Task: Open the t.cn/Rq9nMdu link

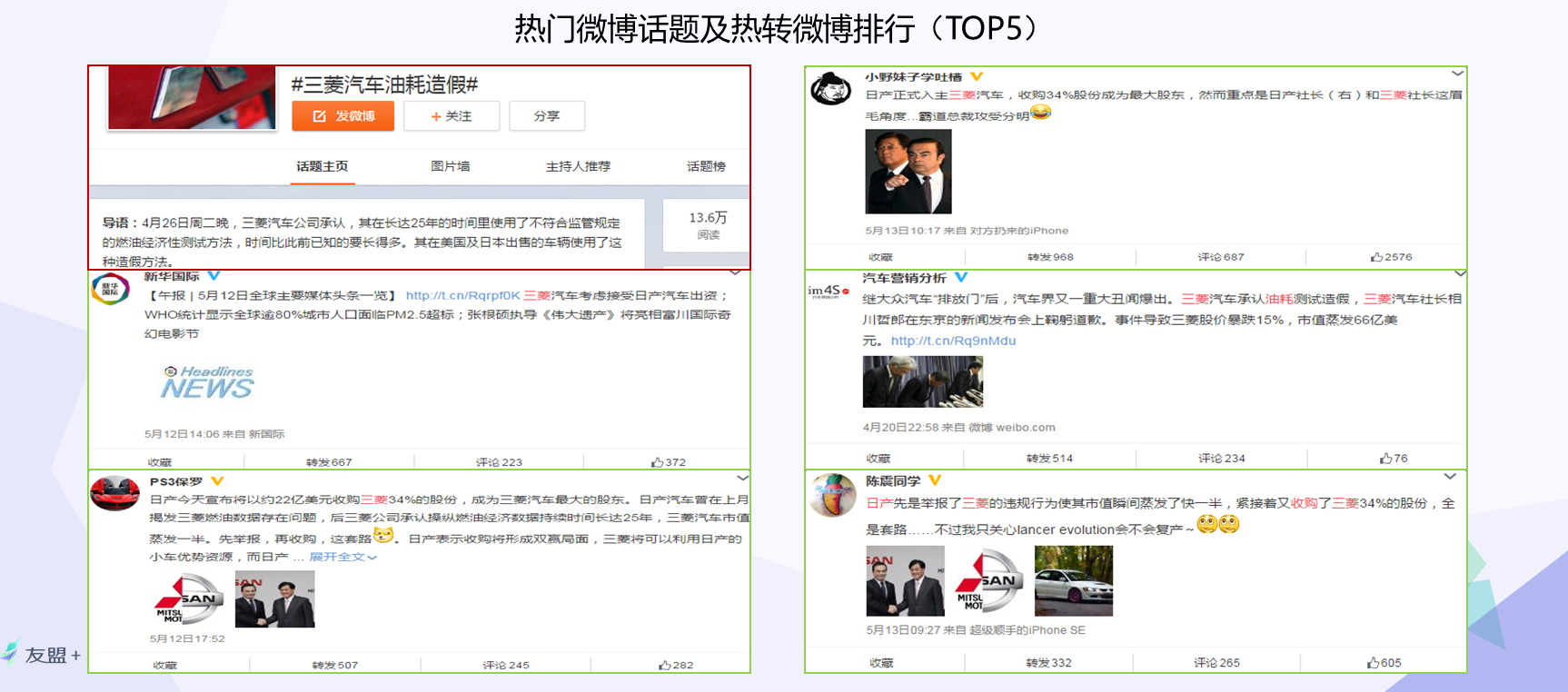Action: (x=953, y=341)
